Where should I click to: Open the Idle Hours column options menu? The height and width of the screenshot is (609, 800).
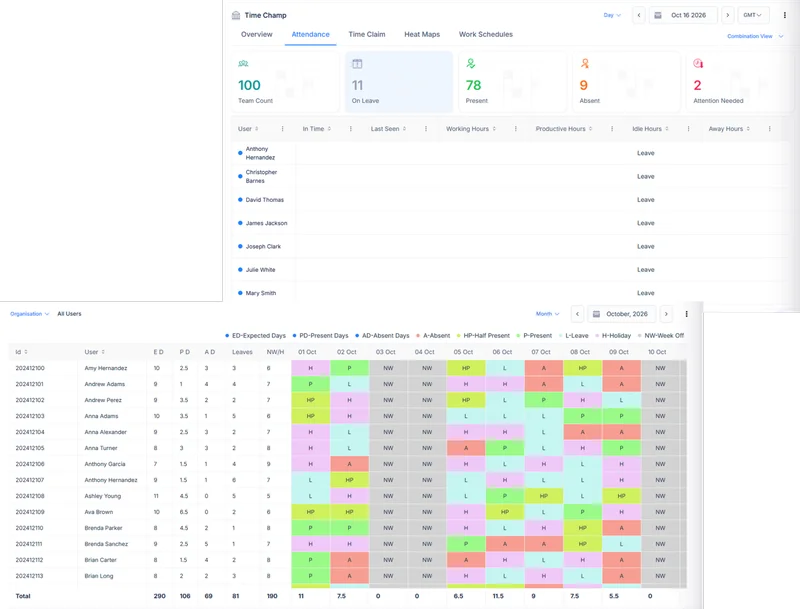pyautogui.click(x=688, y=129)
